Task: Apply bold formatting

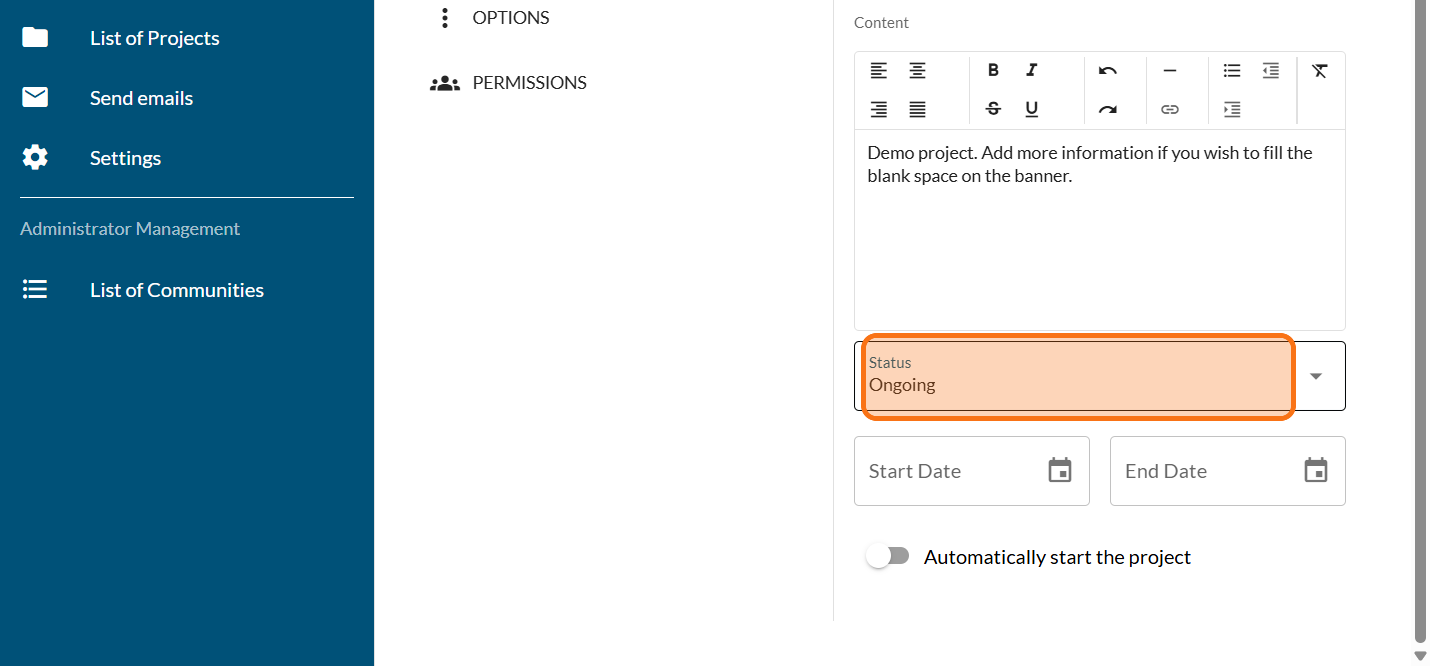Action: tap(993, 71)
